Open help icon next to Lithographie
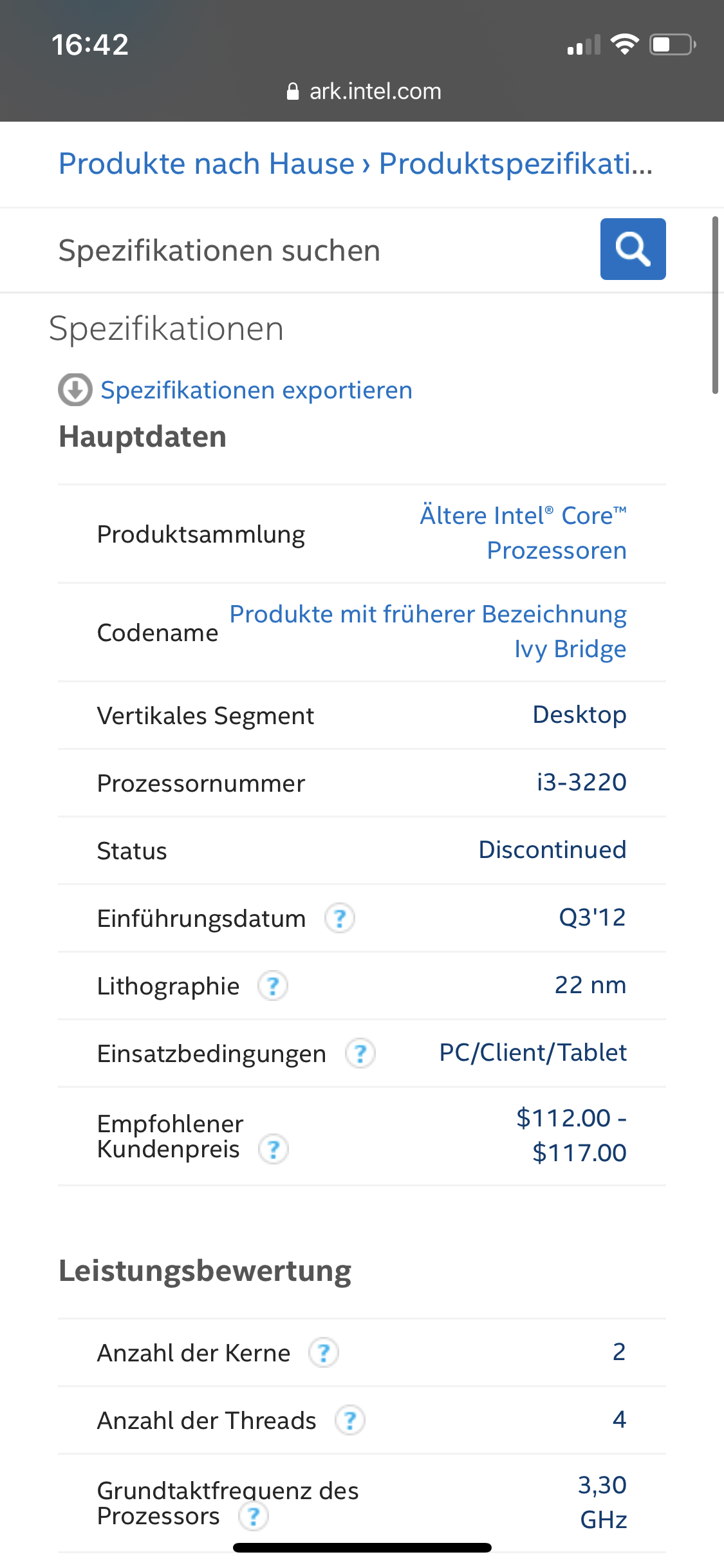Screen dimensions: 724x1568 [273, 985]
